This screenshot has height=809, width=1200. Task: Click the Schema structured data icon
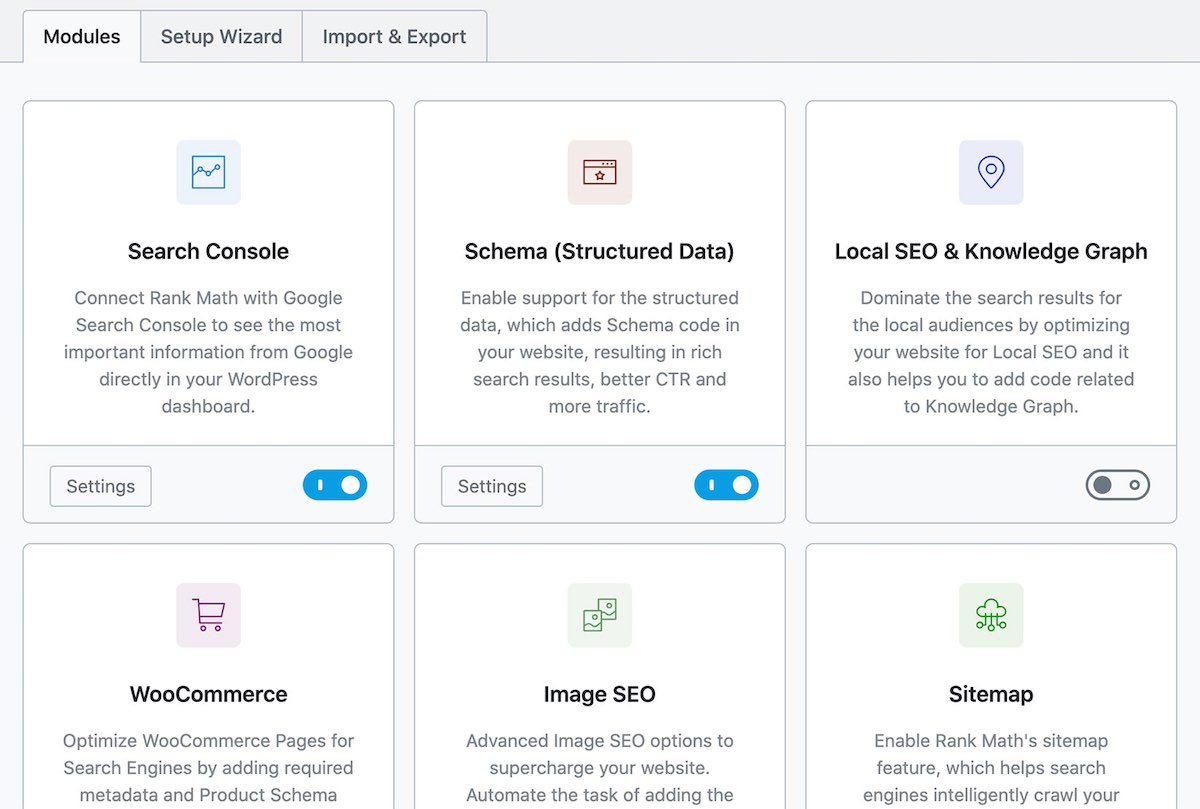click(599, 172)
